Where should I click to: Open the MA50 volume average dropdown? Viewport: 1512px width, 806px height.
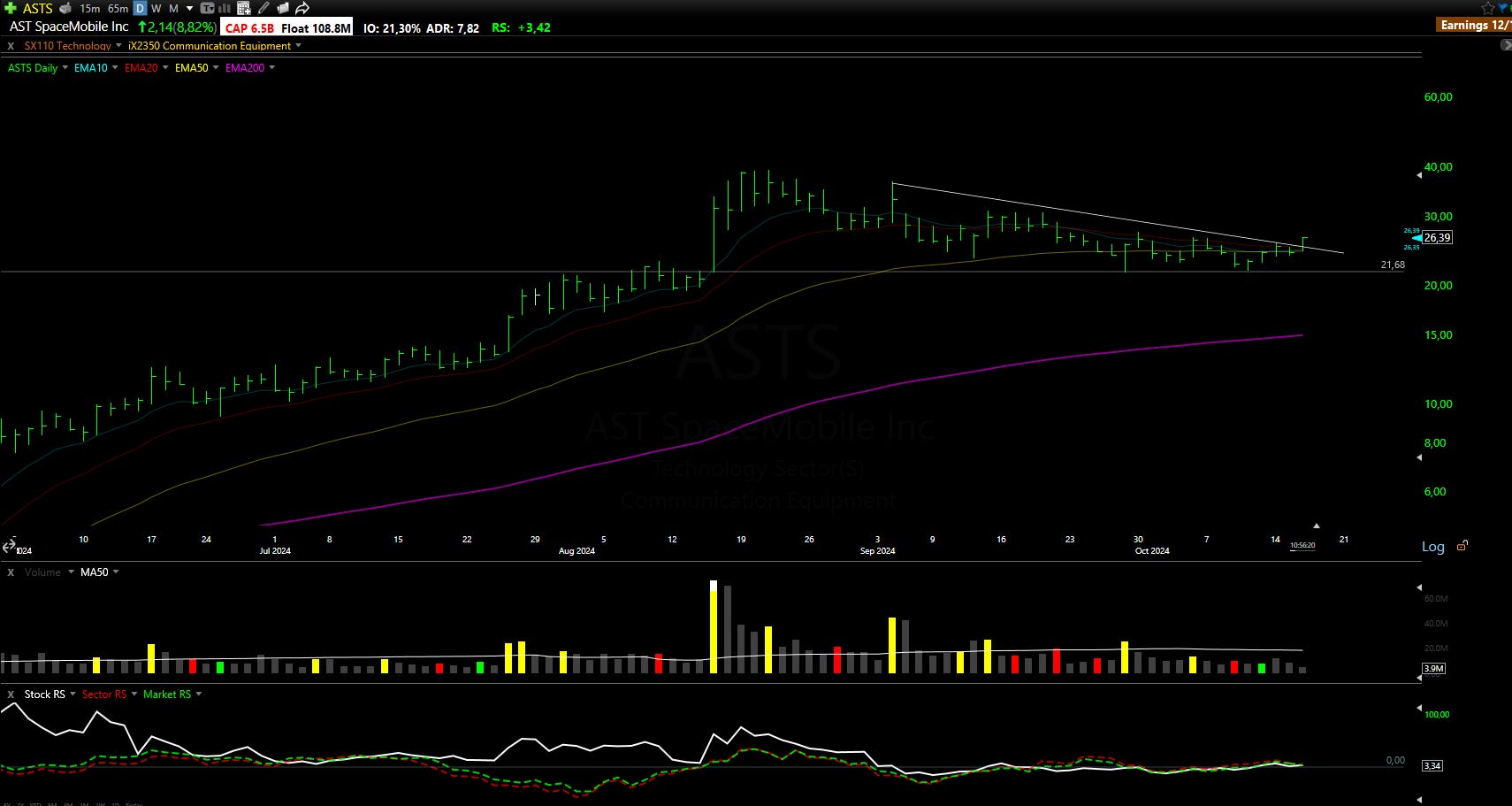(x=116, y=572)
